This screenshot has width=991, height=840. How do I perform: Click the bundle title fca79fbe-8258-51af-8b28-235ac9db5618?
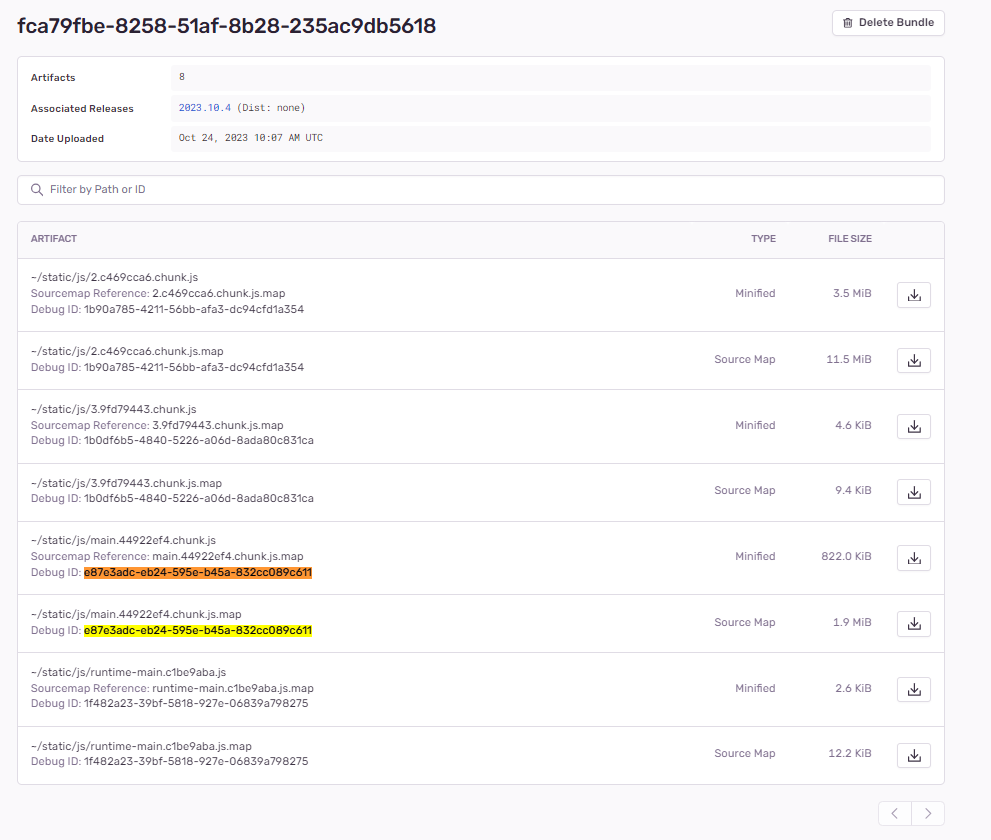pyautogui.click(x=225, y=26)
